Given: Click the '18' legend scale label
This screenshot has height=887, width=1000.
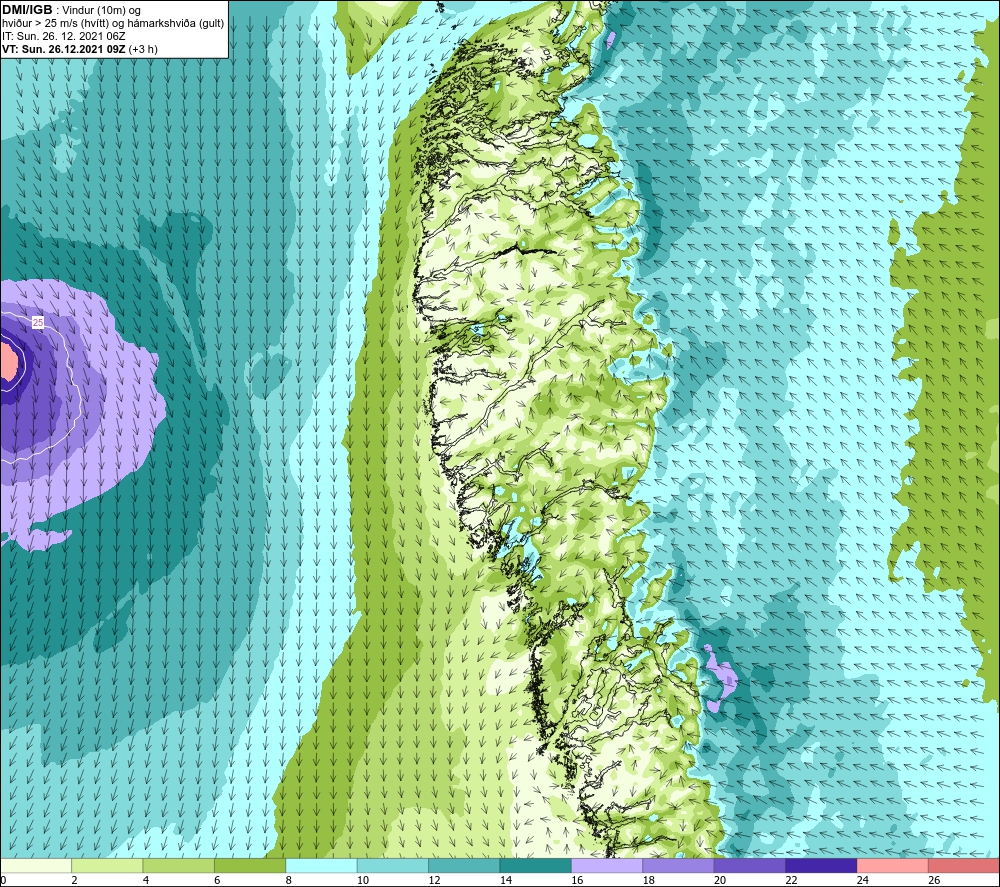Looking at the screenshot, I should pyautogui.click(x=649, y=880).
